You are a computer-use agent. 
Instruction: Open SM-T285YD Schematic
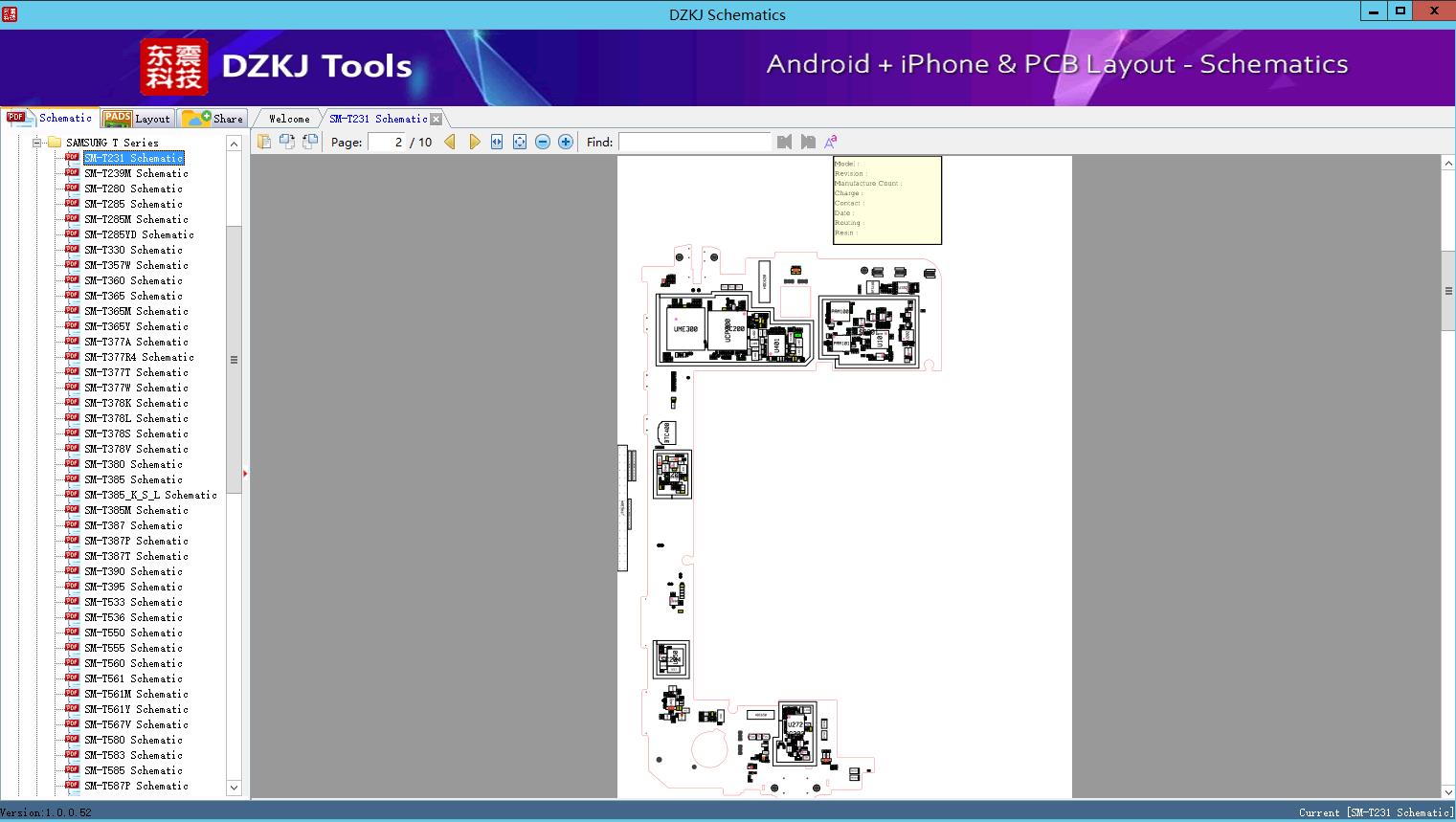tap(139, 234)
